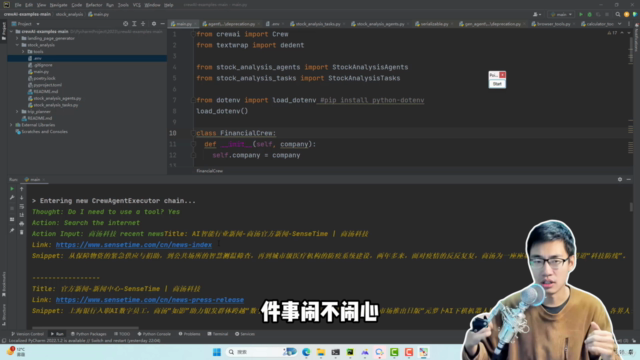The width and height of the screenshot is (640, 360).
Task: Click stock_analysis breadcrumb in navigation bar
Action: [x=69, y=14]
